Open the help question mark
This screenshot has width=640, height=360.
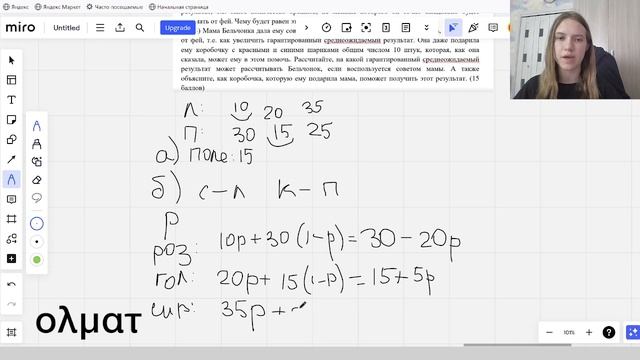pos(609,333)
